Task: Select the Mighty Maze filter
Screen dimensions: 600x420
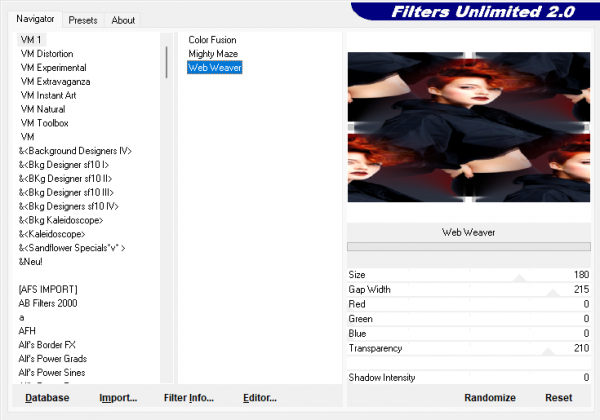Action: point(213,54)
